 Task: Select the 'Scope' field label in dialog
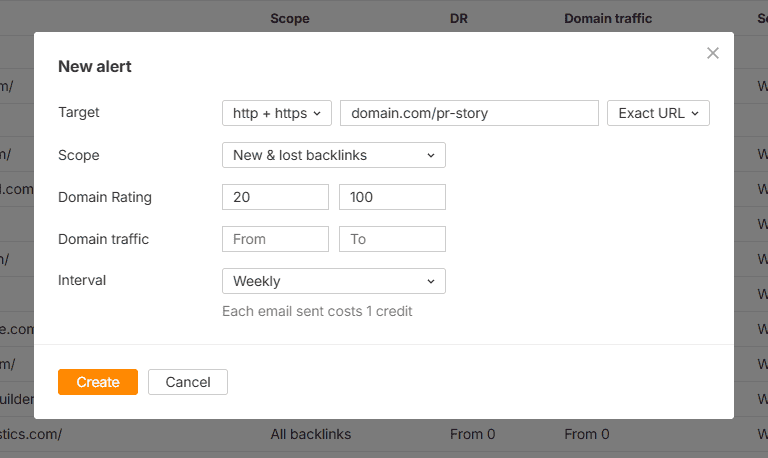click(79, 155)
